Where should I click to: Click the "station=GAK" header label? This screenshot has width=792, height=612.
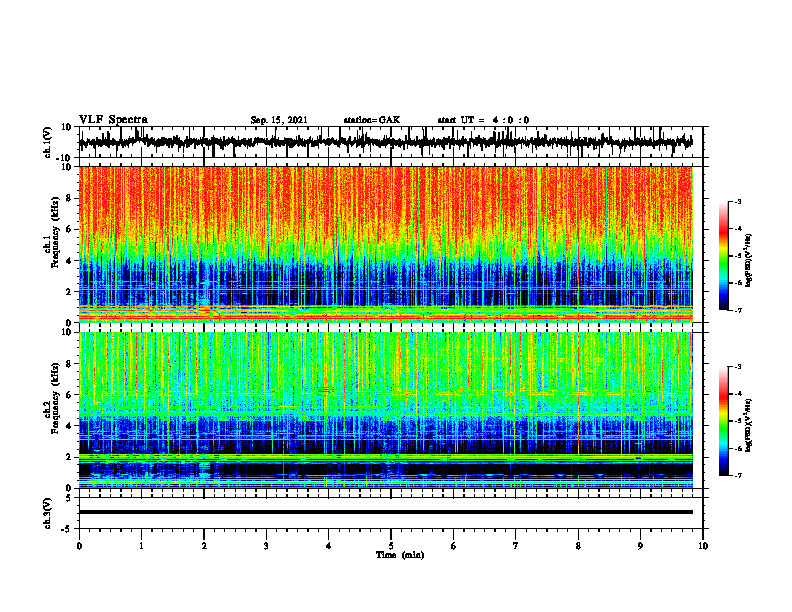(x=372, y=120)
